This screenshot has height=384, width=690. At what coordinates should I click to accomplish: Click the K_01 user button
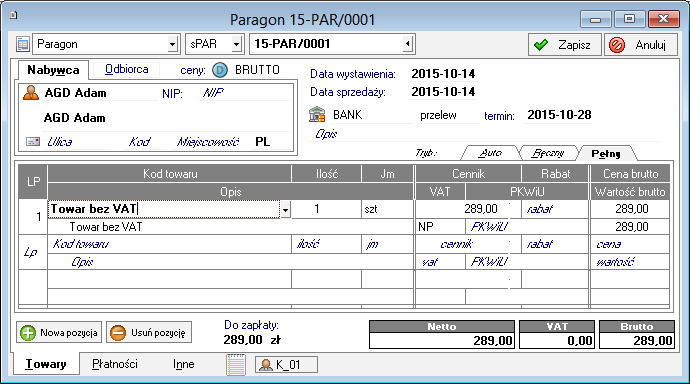286,365
